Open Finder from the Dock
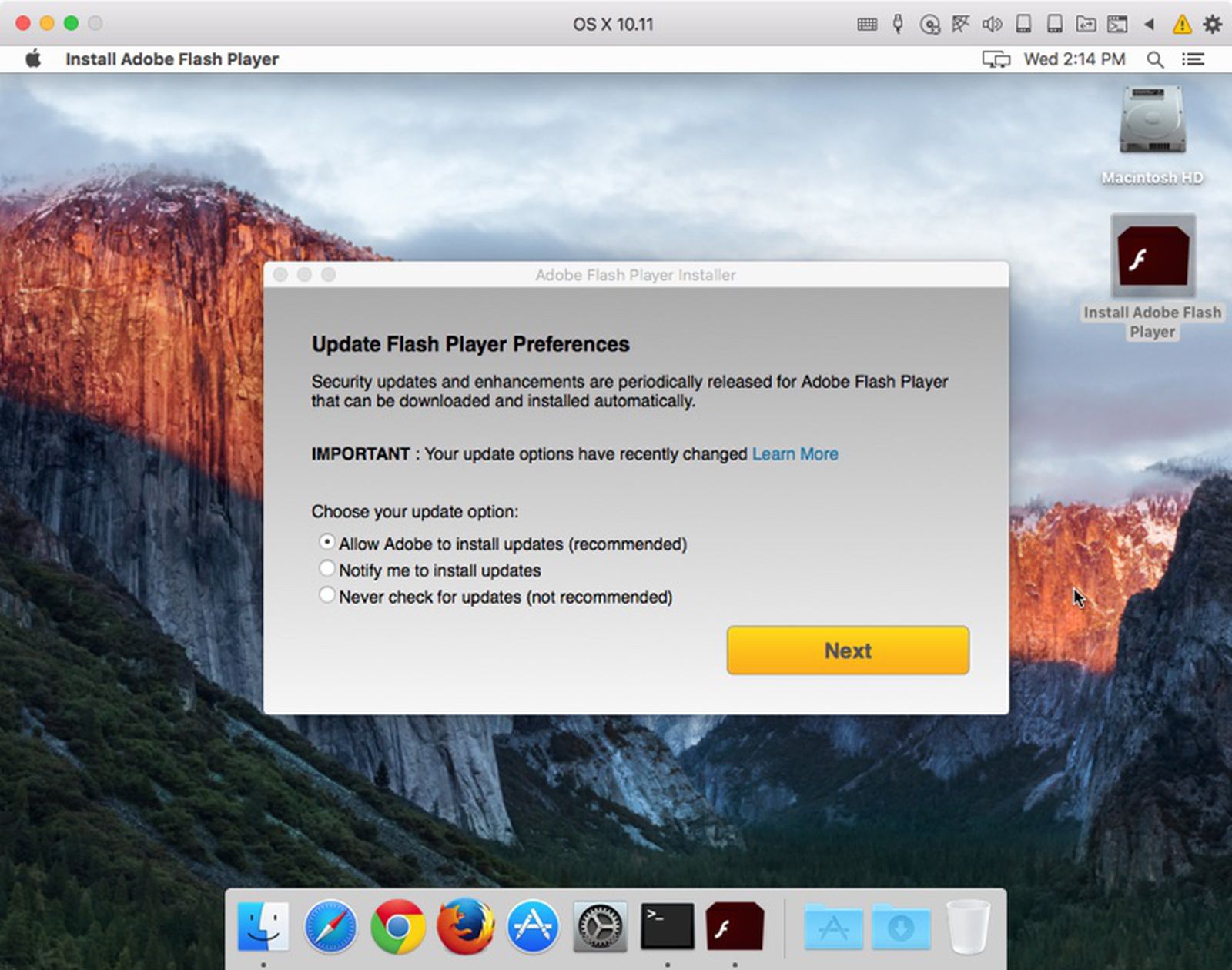1232x970 pixels. 263,926
